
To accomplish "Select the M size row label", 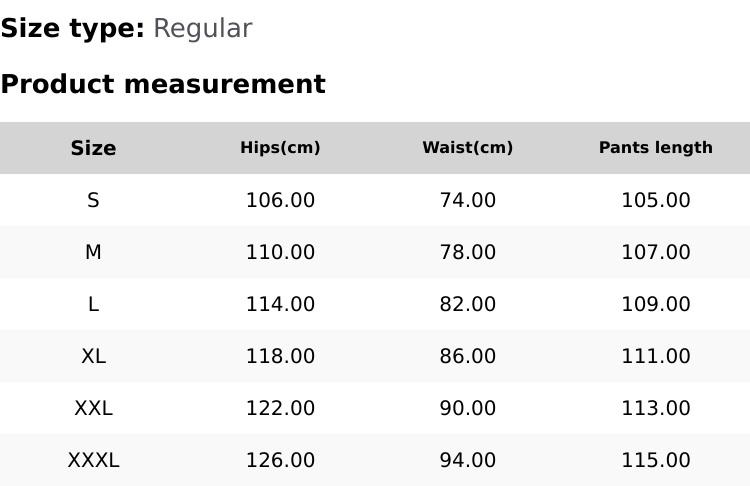I will coord(93,252).
